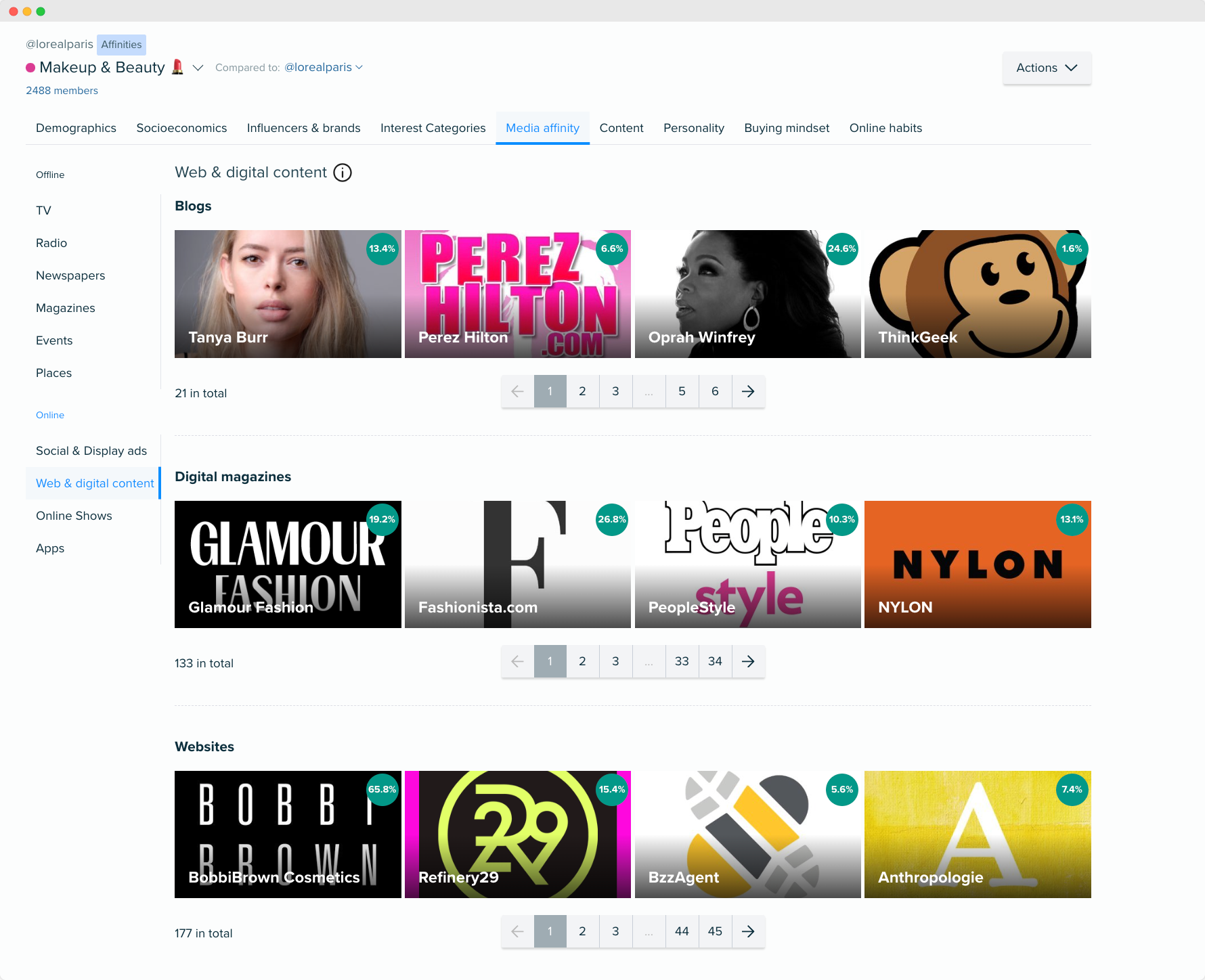Image resolution: width=1205 pixels, height=980 pixels.
Task: Select the Media affinity tab
Action: (x=542, y=128)
